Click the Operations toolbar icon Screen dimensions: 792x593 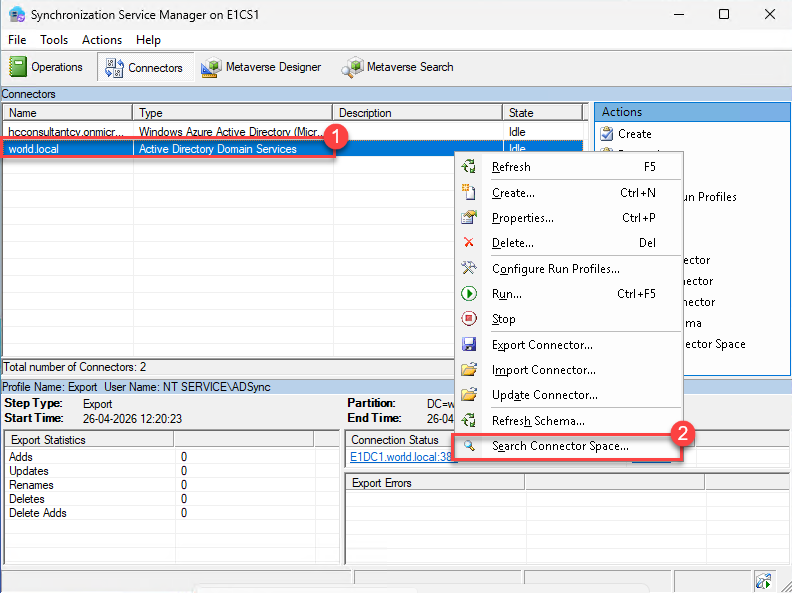click(19, 67)
